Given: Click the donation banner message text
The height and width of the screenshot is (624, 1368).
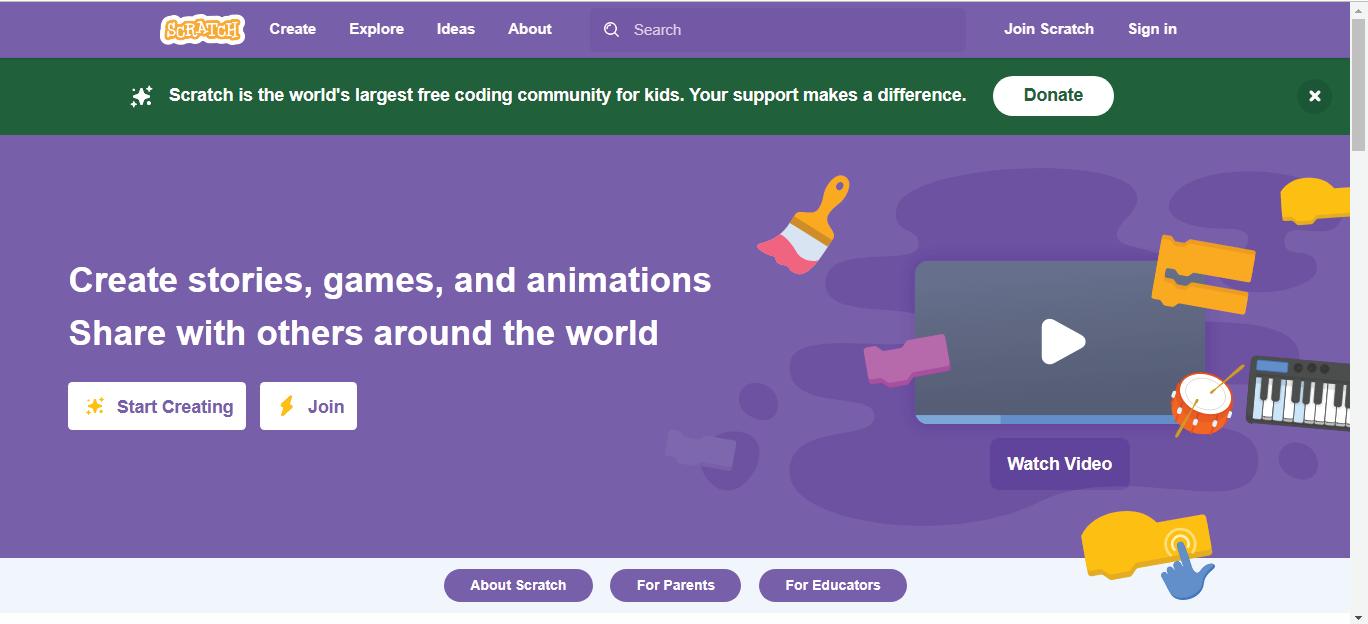Looking at the screenshot, I should coord(567,95).
